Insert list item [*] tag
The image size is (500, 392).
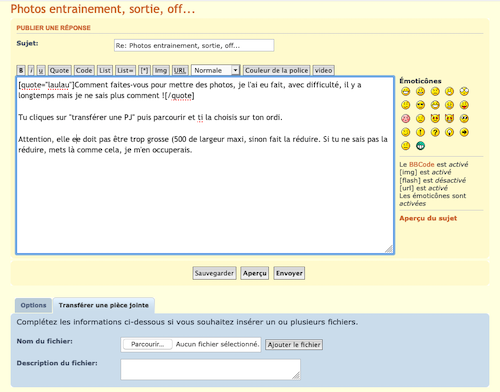(x=144, y=70)
